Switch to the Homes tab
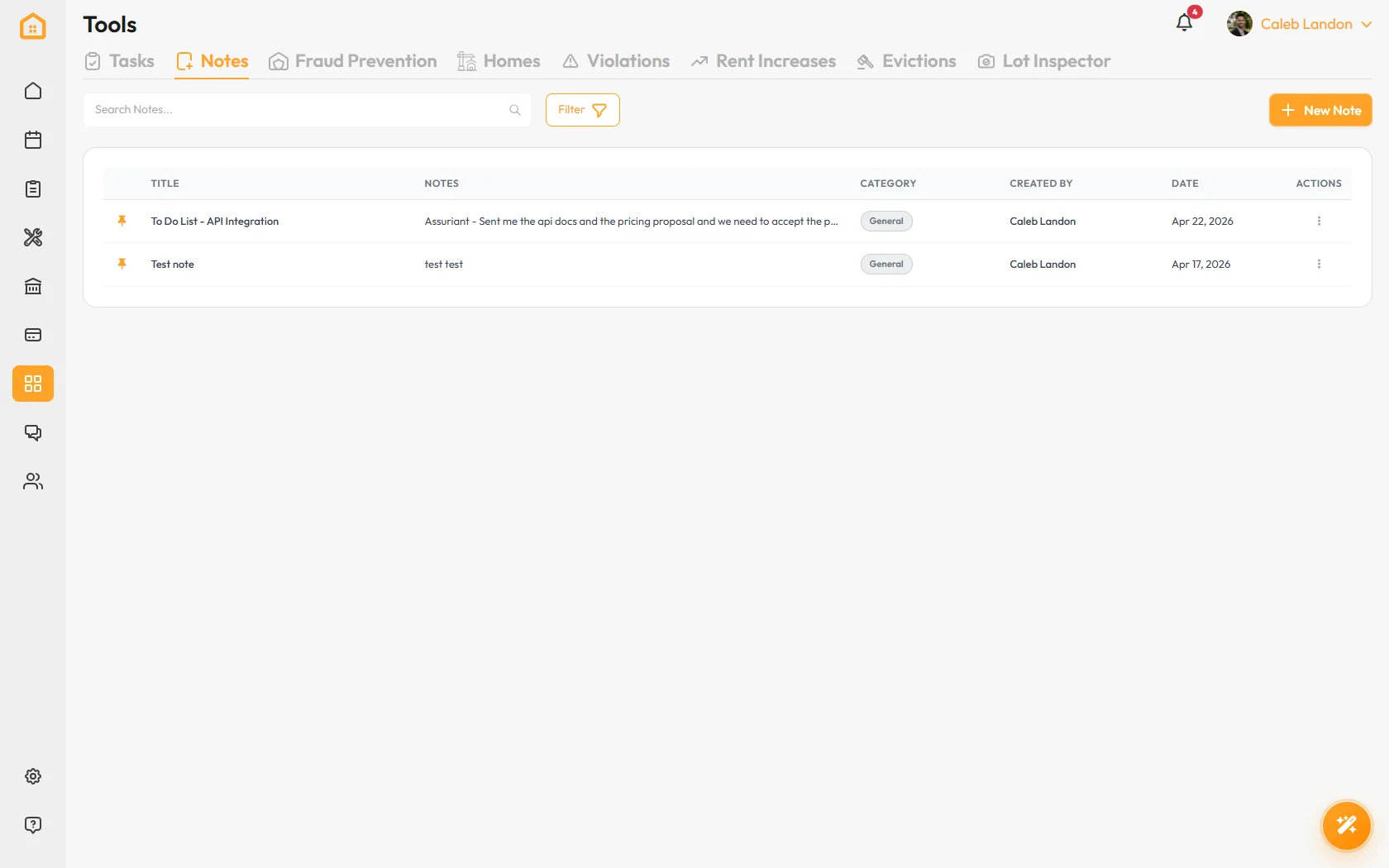 [499, 61]
